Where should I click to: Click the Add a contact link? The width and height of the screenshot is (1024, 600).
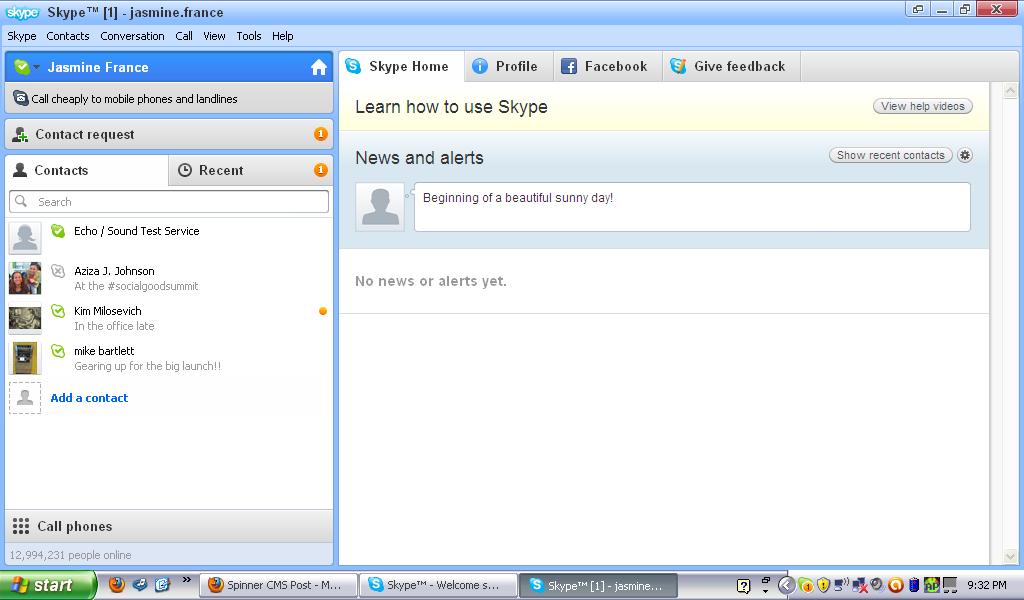tap(89, 398)
